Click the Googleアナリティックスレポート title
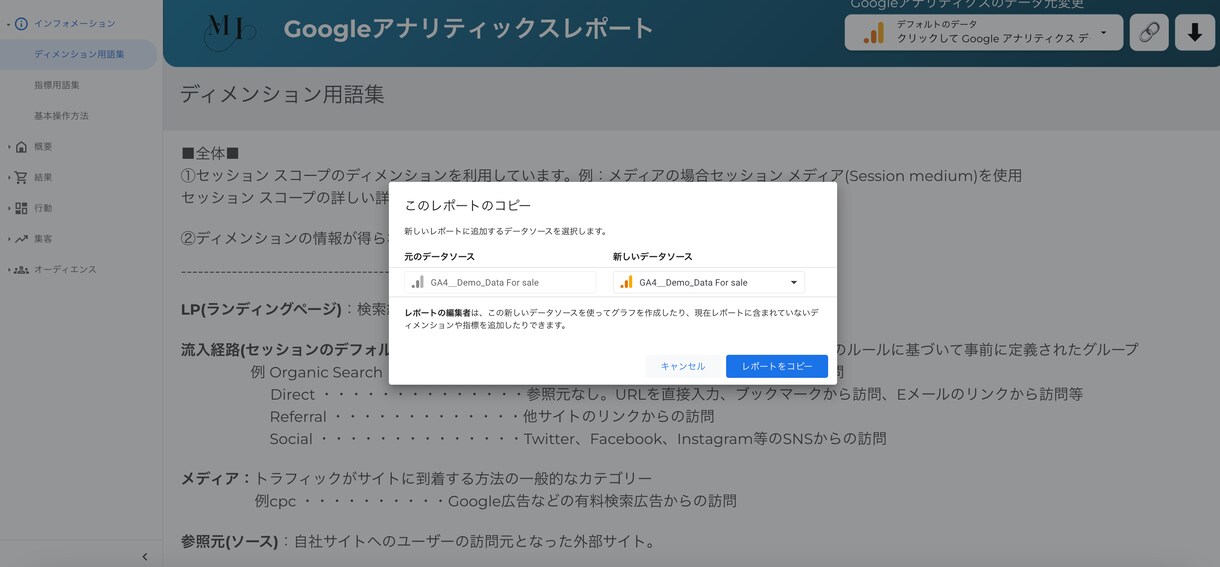Viewport: 1220px width, 567px height. [468, 29]
